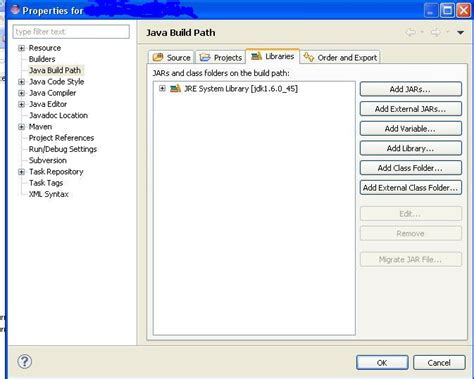Click the Add Class Folder... button
The image size is (474, 379).
pos(411,168)
